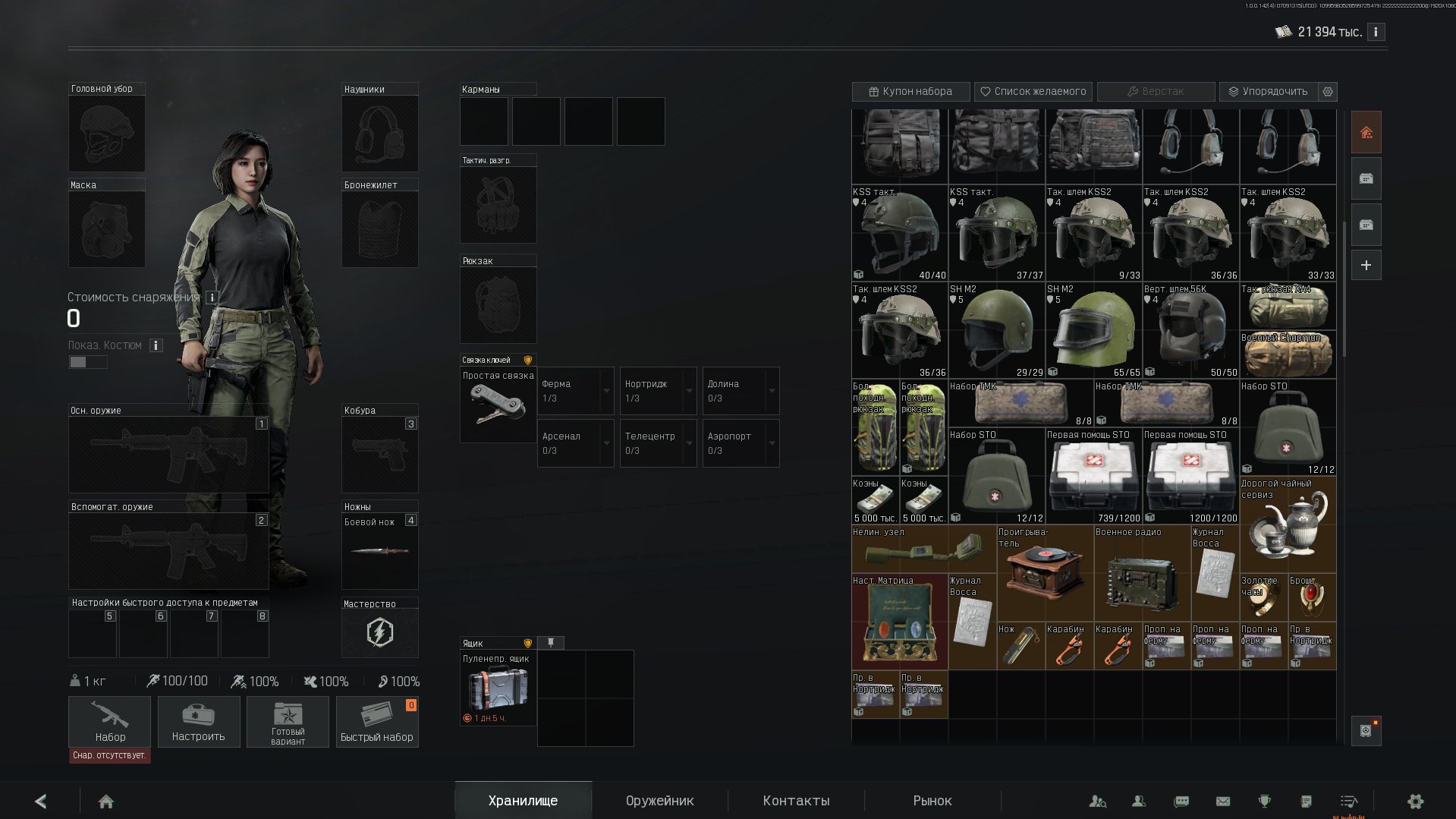Switch to the Хранилище tab
Image resolution: width=1456 pixels, height=819 pixels.
click(523, 801)
